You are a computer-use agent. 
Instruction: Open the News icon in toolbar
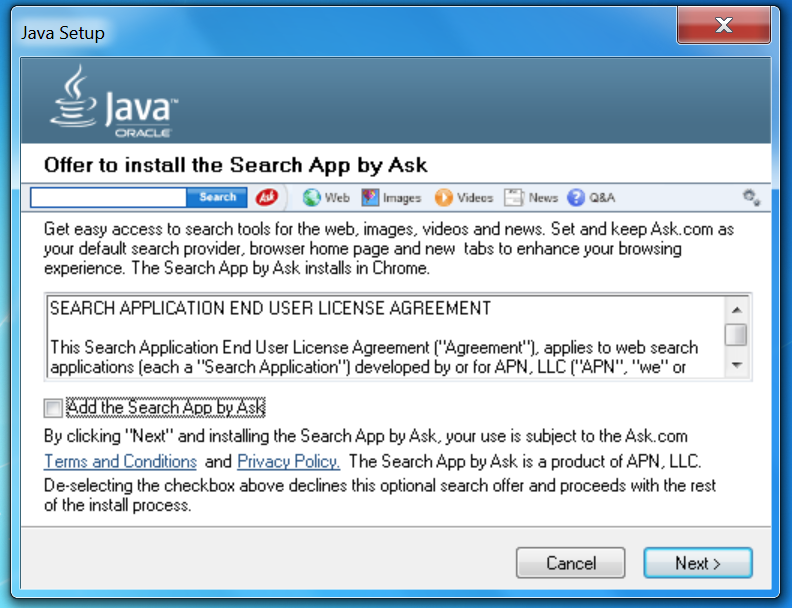(514, 198)
